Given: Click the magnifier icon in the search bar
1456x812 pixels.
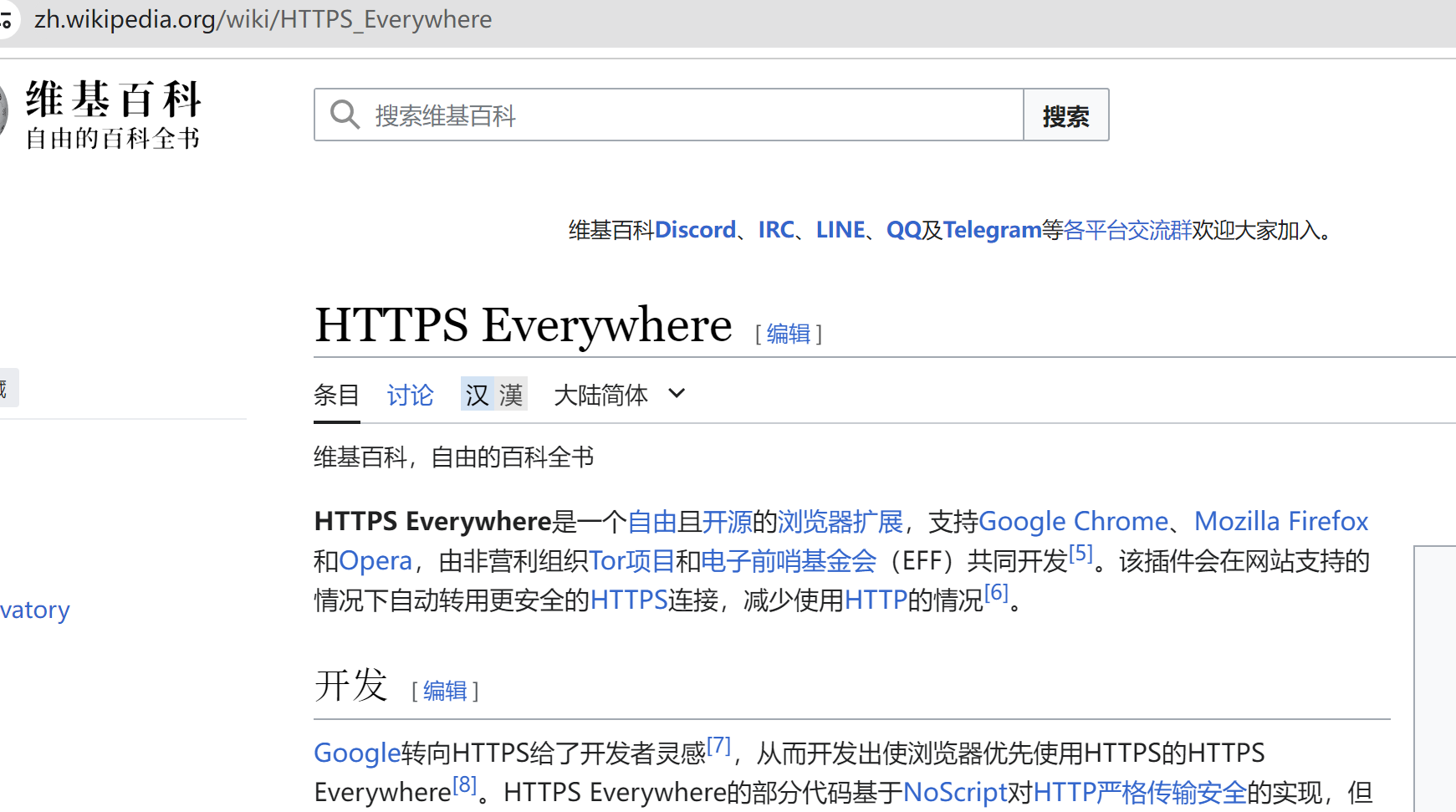Looking at the screenshot, I should coord(345,115).
